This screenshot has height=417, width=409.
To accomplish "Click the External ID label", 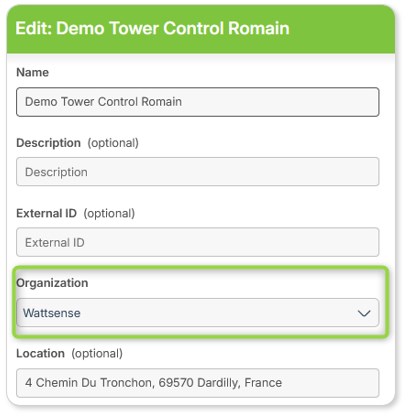I will [47, 213].
